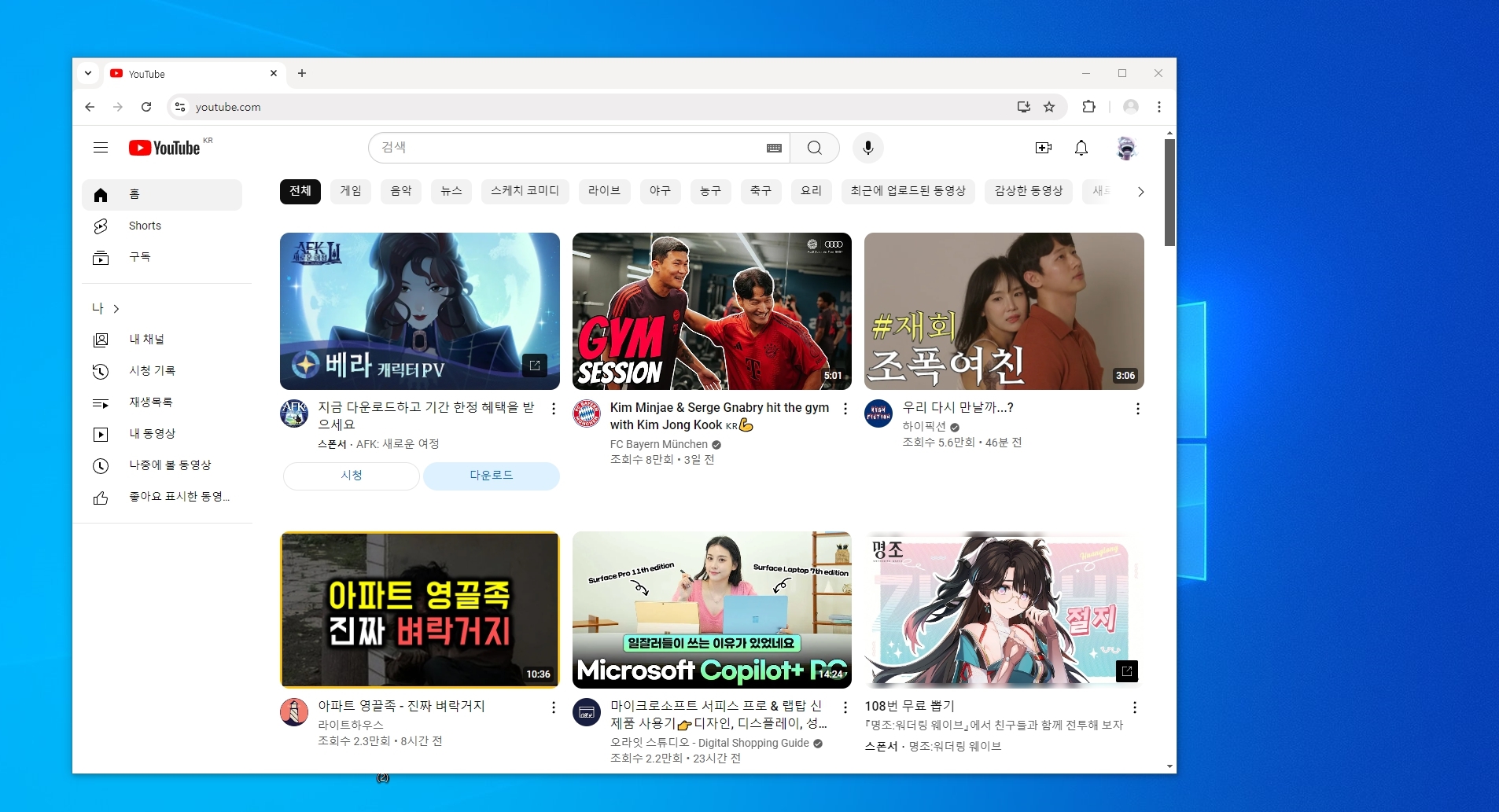1499x812 pixels.
Task: Close the YouTube browser tab
Action: click(274, 73)
